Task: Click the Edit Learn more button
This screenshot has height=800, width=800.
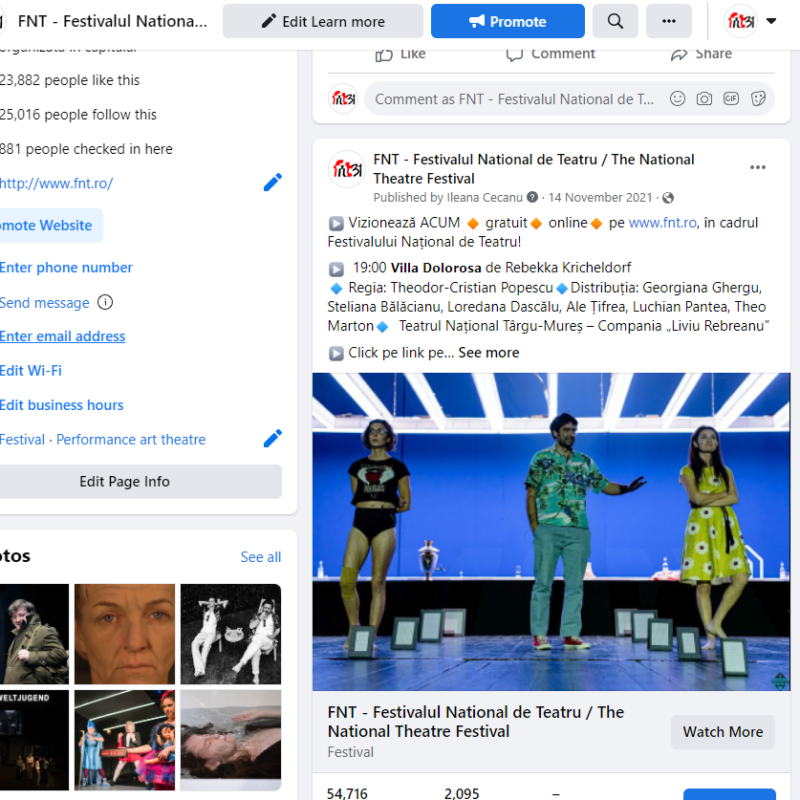Action: coord(323,21)
